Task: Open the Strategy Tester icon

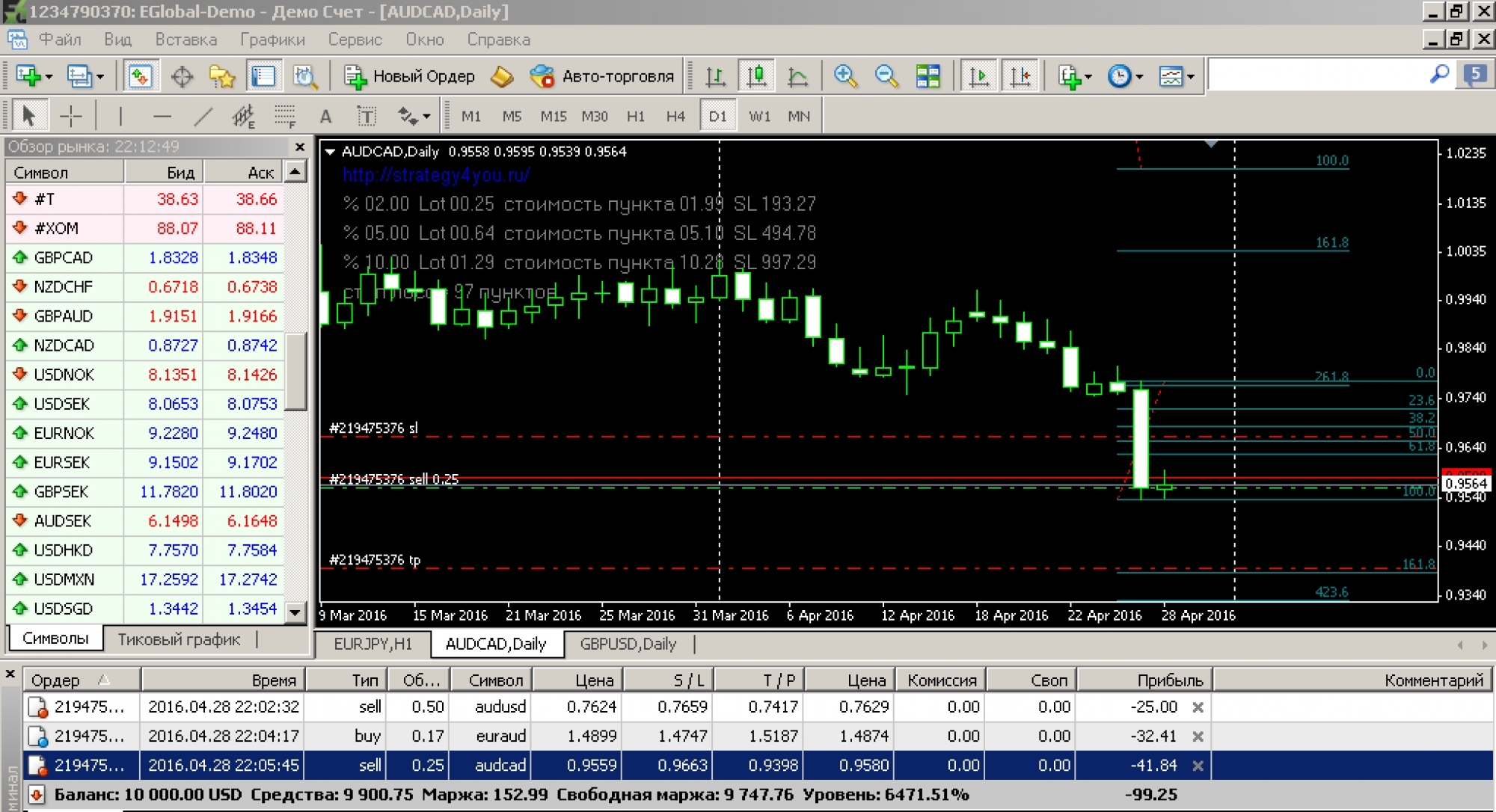Action: (x=305, y=76)
